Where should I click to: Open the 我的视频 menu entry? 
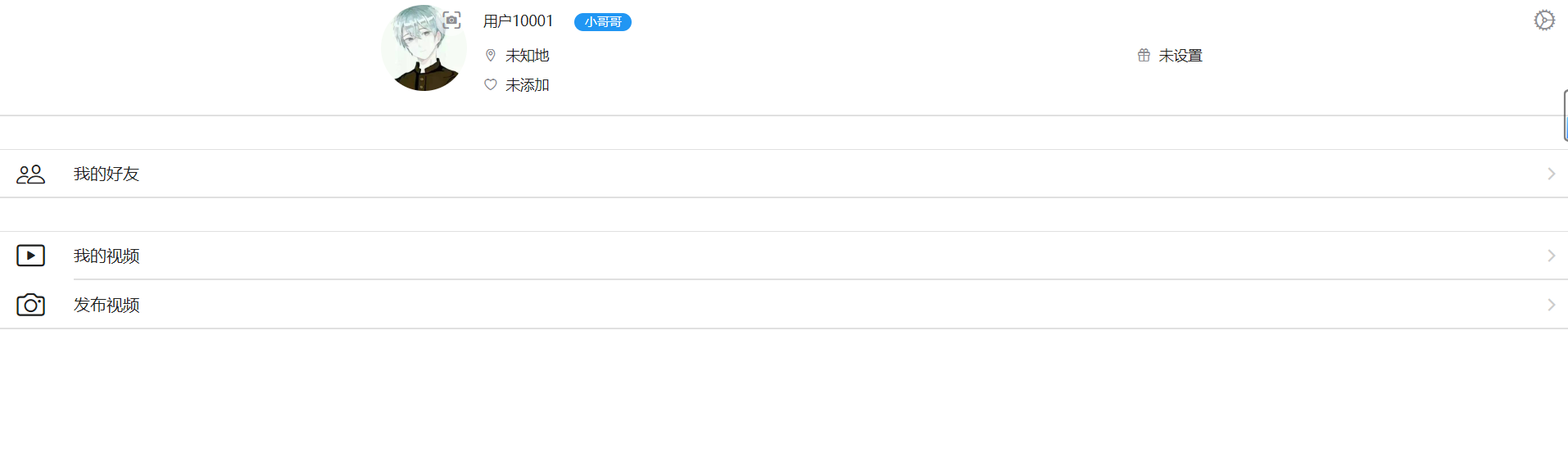coord(106,256)
